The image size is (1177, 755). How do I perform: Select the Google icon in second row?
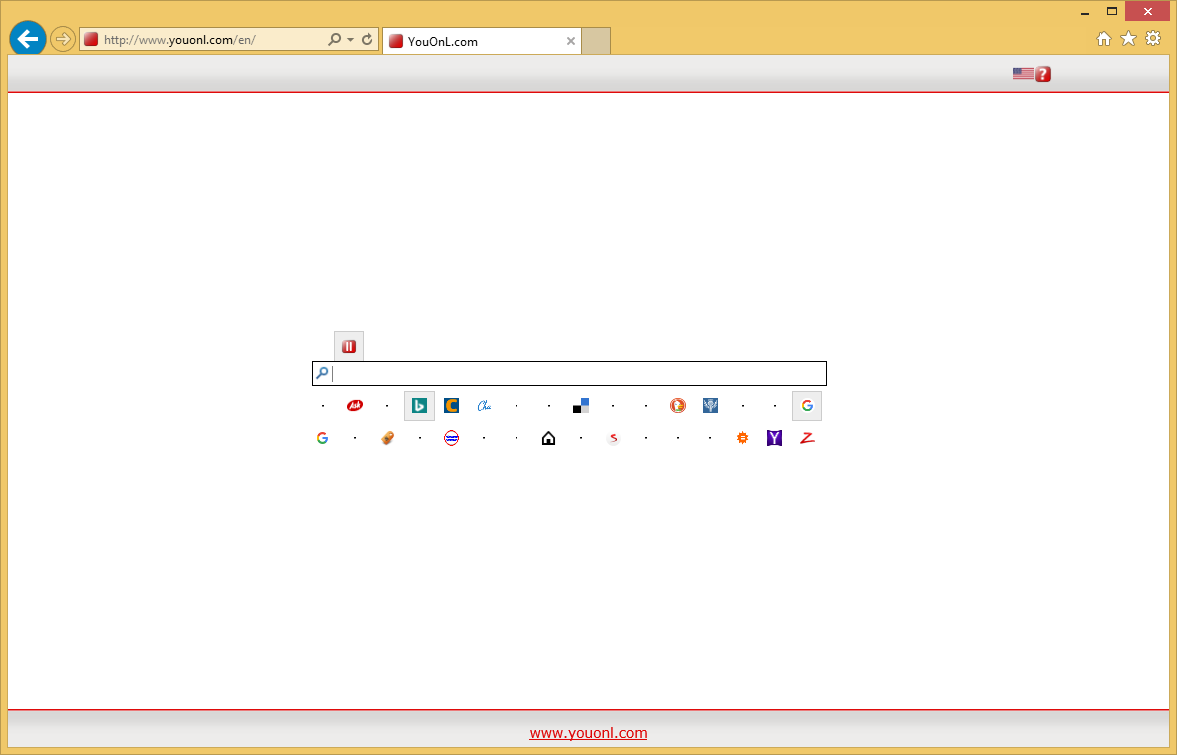tap(322, 438)
